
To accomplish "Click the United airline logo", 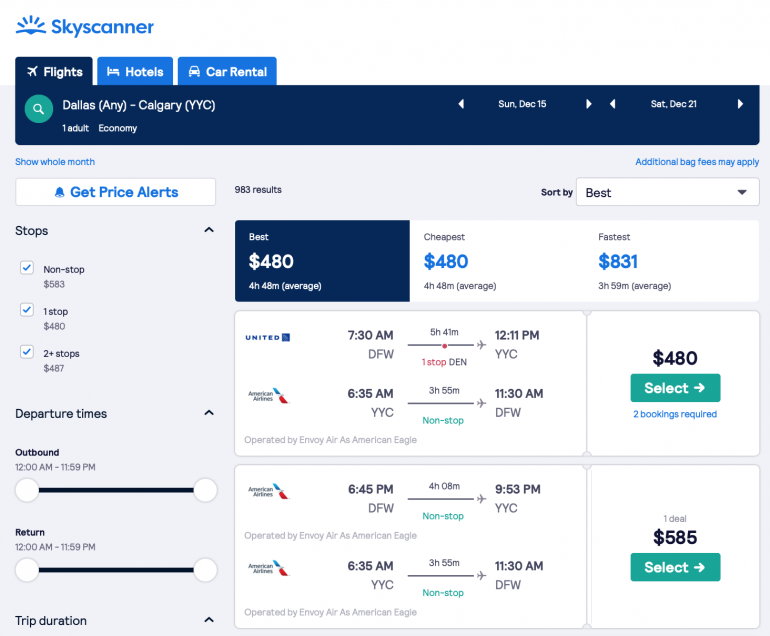I will tap(267, 337).
